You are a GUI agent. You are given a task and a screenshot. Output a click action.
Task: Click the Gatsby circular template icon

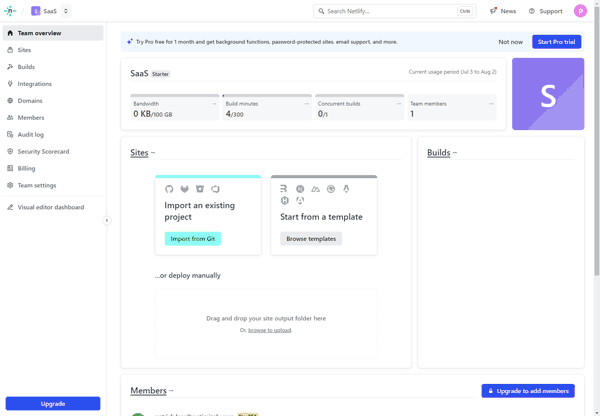[x=331, y=189]
